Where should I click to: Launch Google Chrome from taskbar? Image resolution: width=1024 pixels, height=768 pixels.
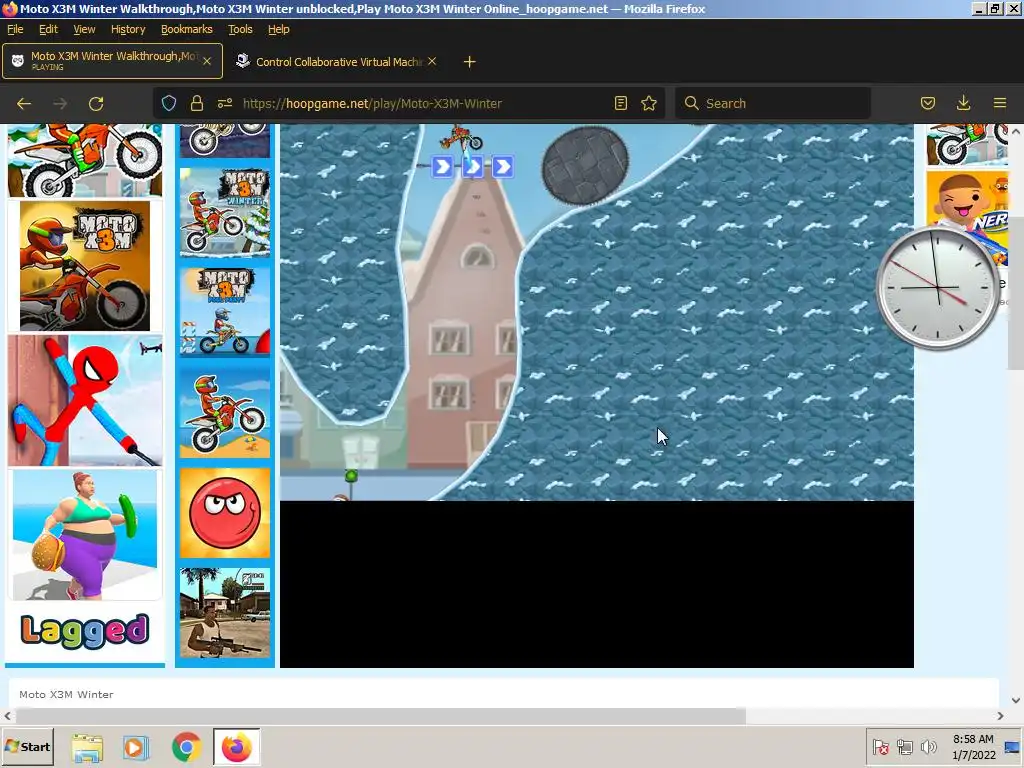point(187,748)
